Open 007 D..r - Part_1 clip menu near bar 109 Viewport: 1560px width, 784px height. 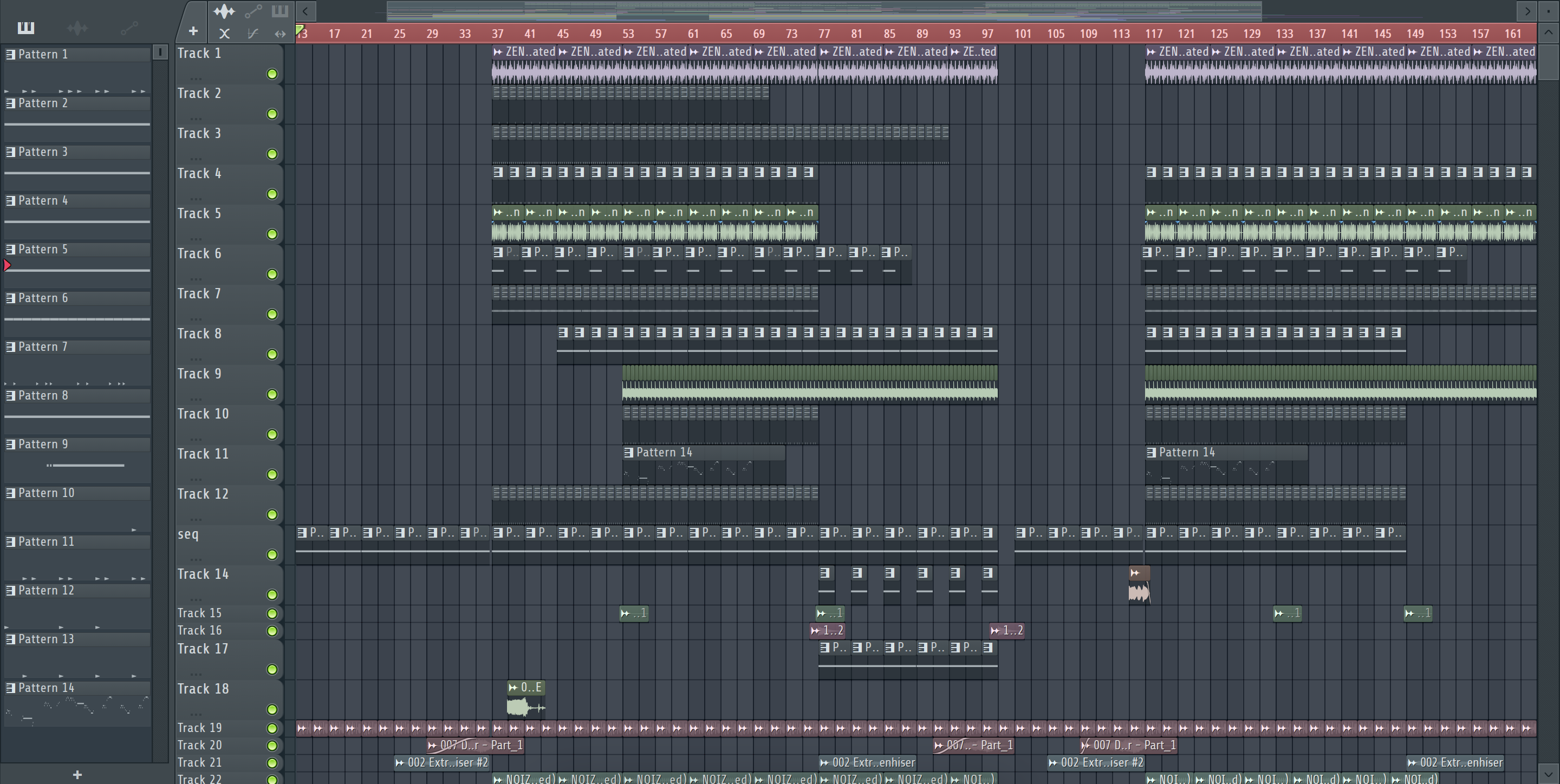(x=1086, y=745)
